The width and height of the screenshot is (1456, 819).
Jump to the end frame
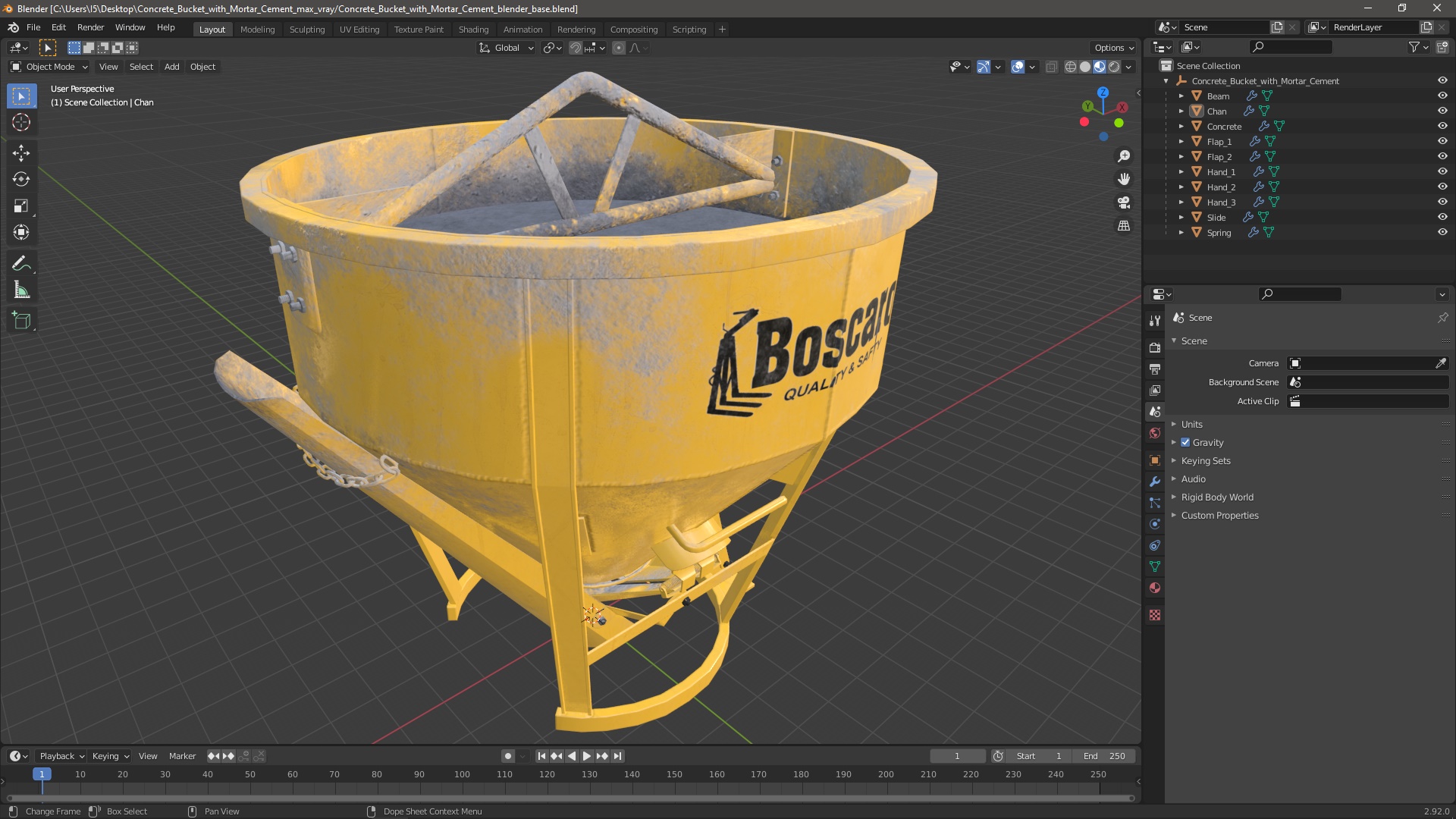tap(617, 756)
